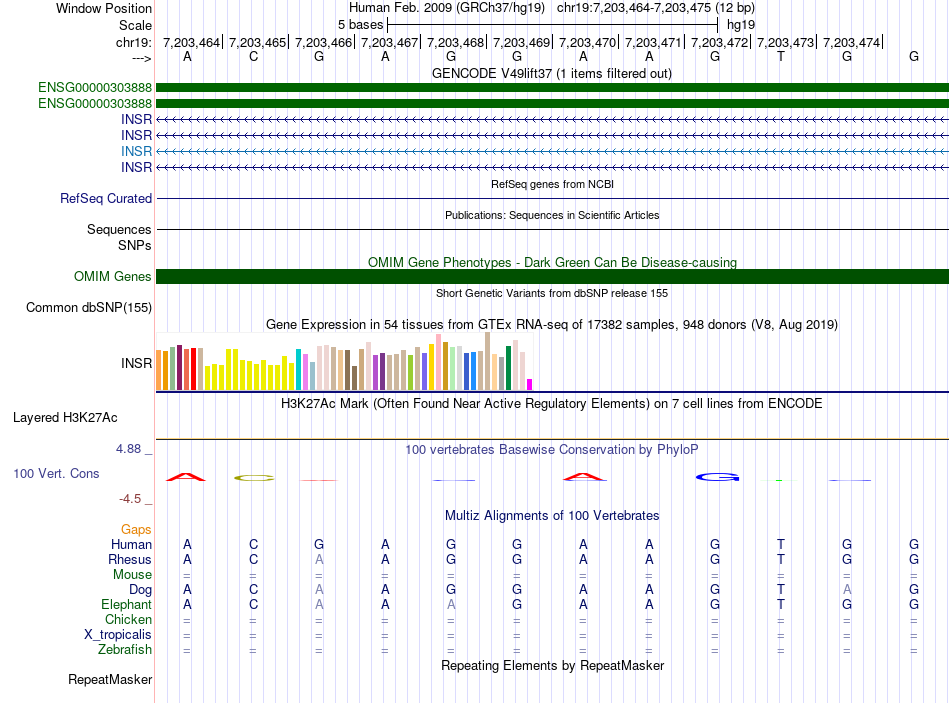Click the Elephant alignment row label
The width and height of the screenshot is (950, 703).
click(126, 605)
